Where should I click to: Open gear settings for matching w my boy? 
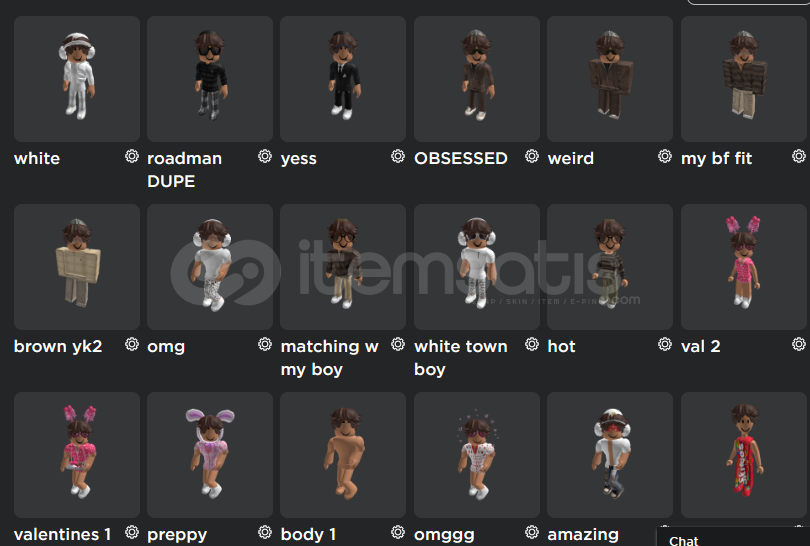398,344
